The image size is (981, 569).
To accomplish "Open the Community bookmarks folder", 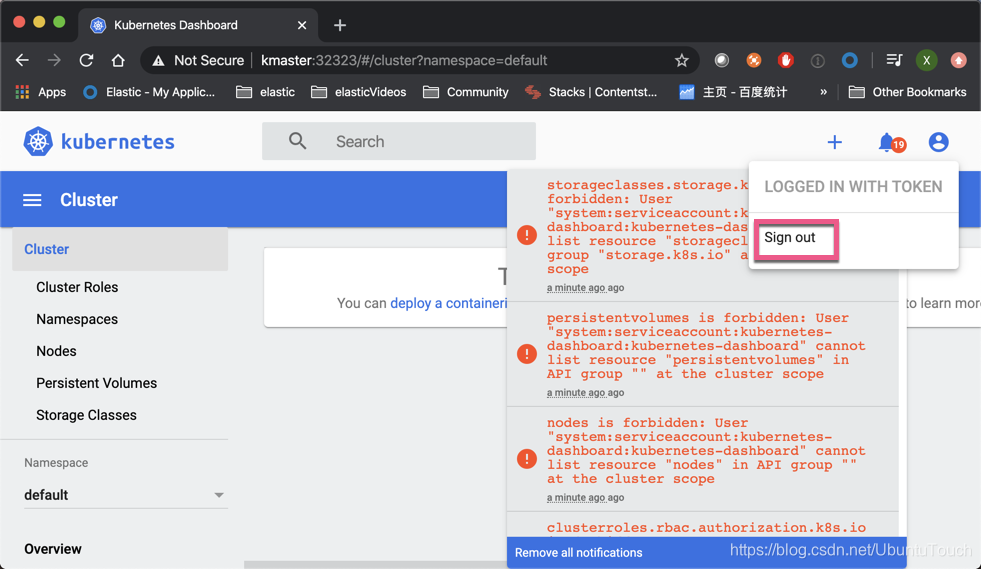I will point(465,92).
